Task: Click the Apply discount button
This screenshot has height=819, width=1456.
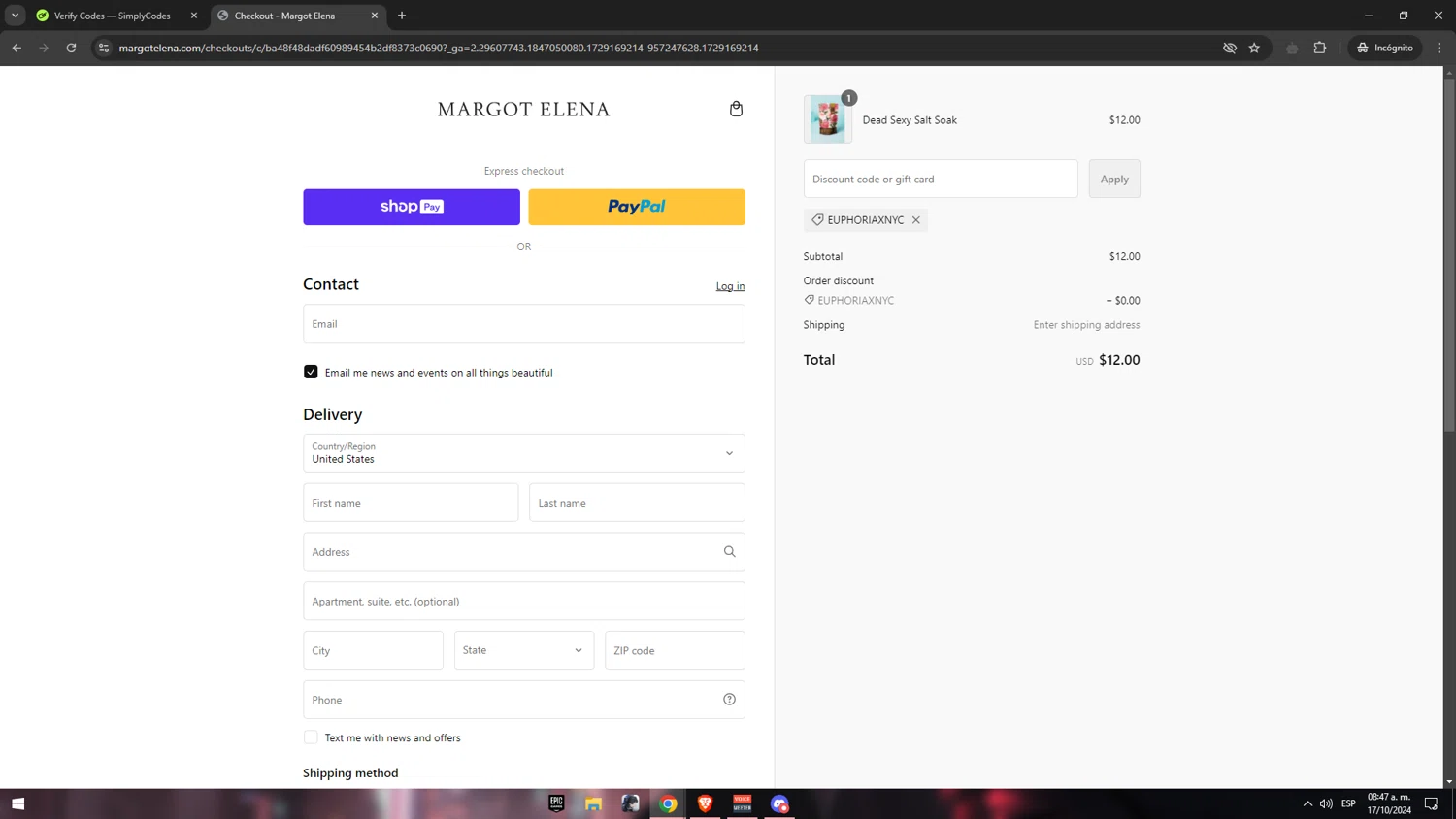Action: (1114, 179)
